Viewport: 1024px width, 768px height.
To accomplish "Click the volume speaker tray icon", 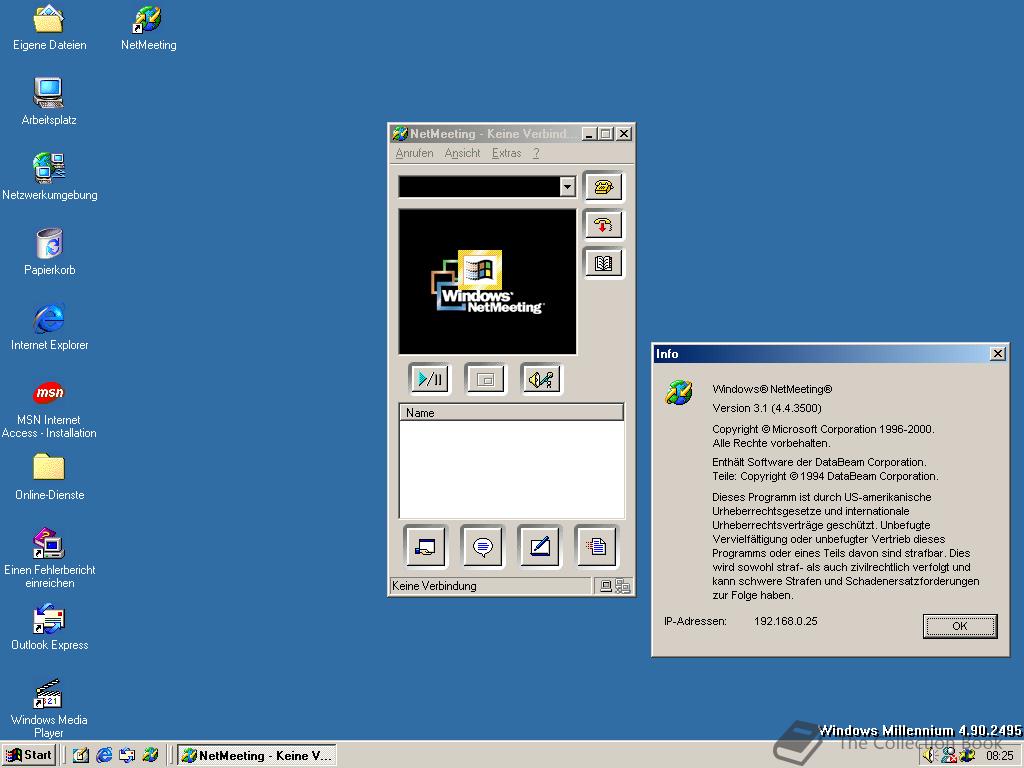I will pos(930,756).
